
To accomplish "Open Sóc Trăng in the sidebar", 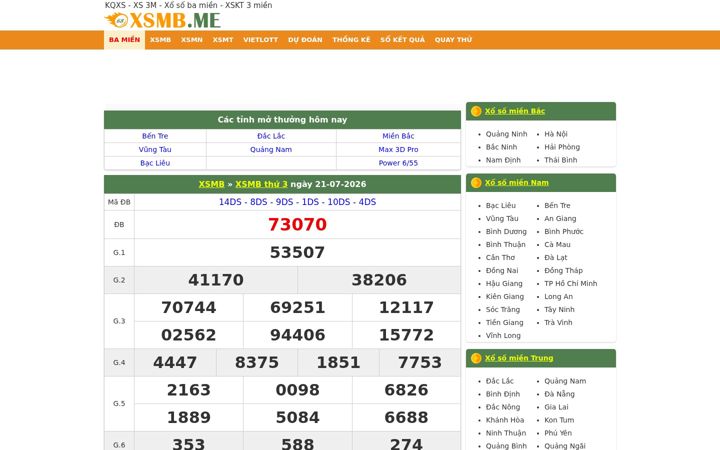I will point(503,309).
